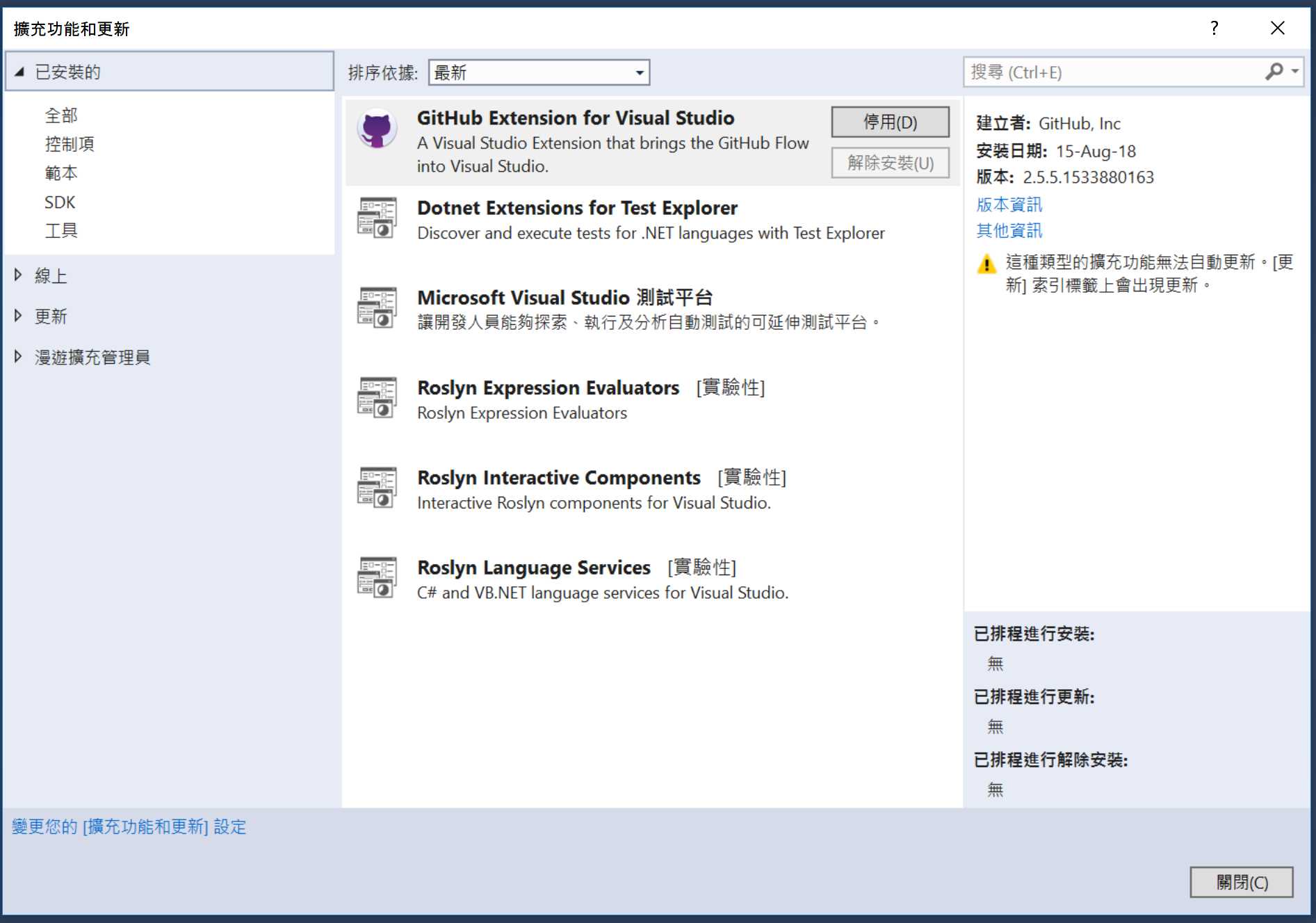
Task: Select the 控制項 filter
Action: click(70, 144)
